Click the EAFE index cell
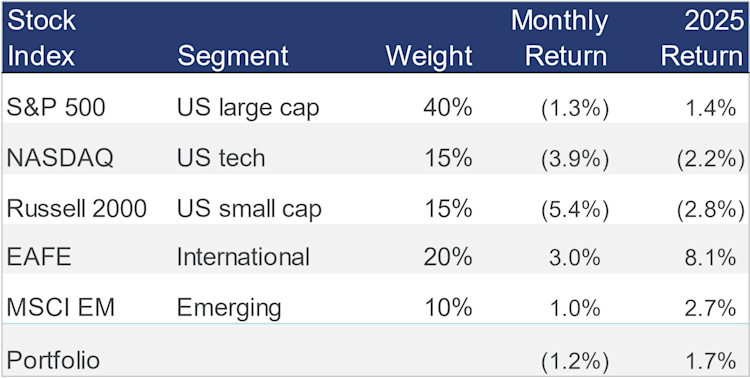This screenshot has height=378, width=750. tap(39, 257)
